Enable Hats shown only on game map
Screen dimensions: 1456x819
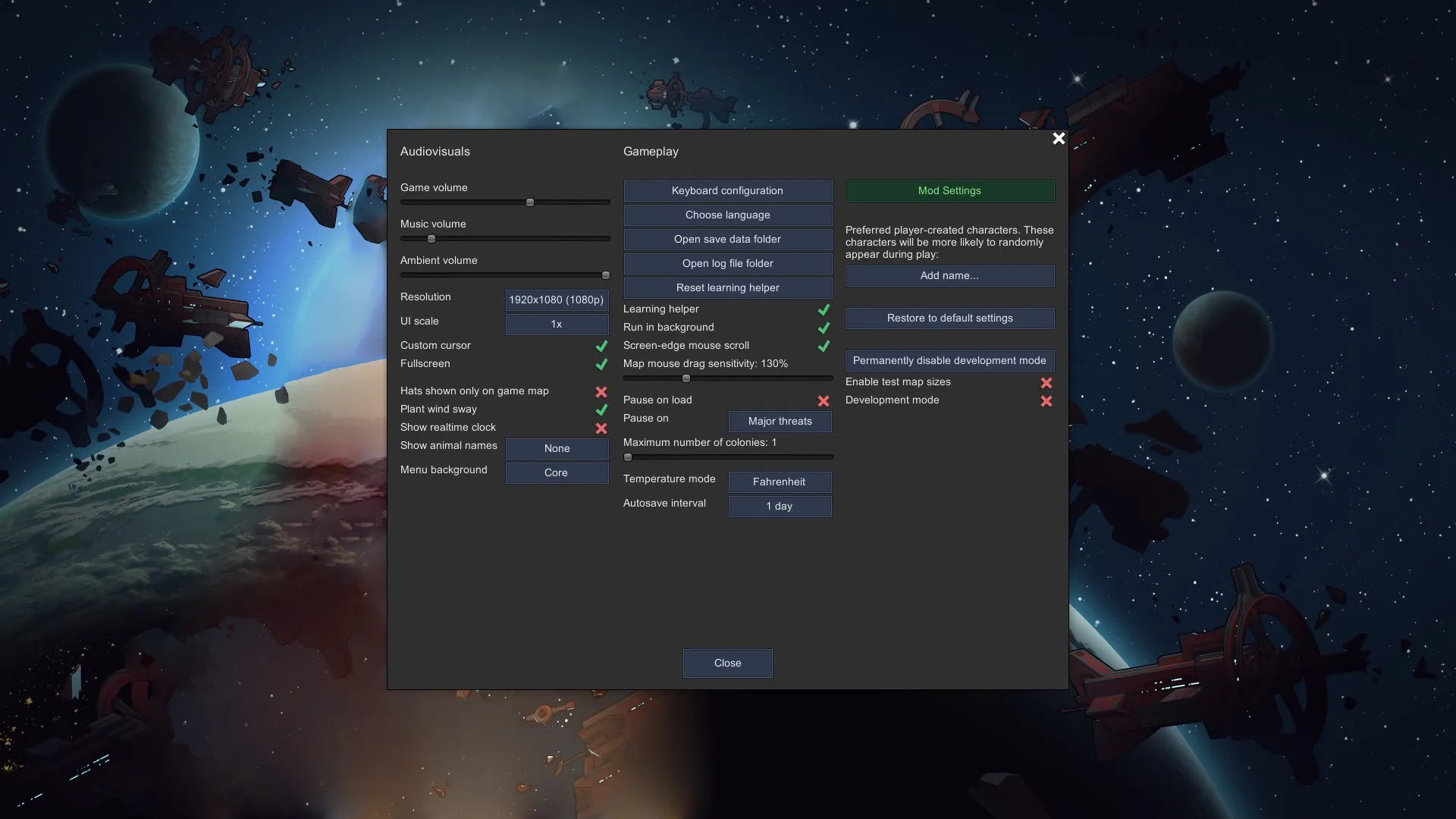point(601,391)
